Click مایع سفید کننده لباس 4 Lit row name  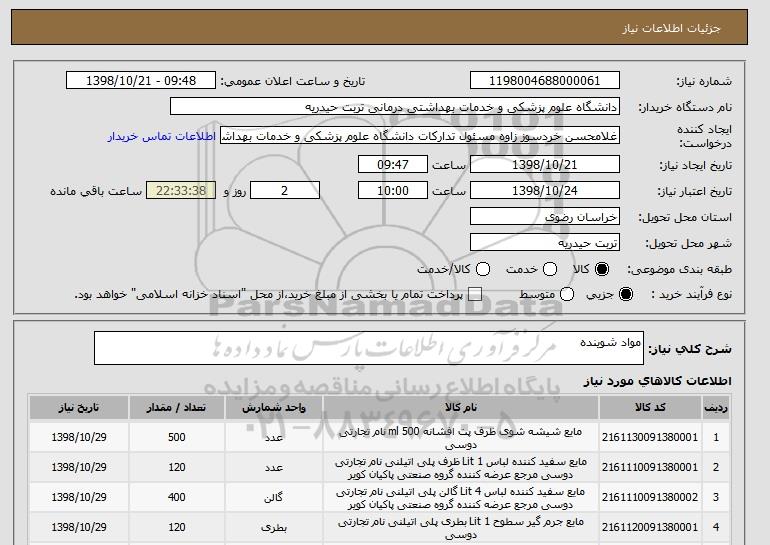(x=461, y=498)
